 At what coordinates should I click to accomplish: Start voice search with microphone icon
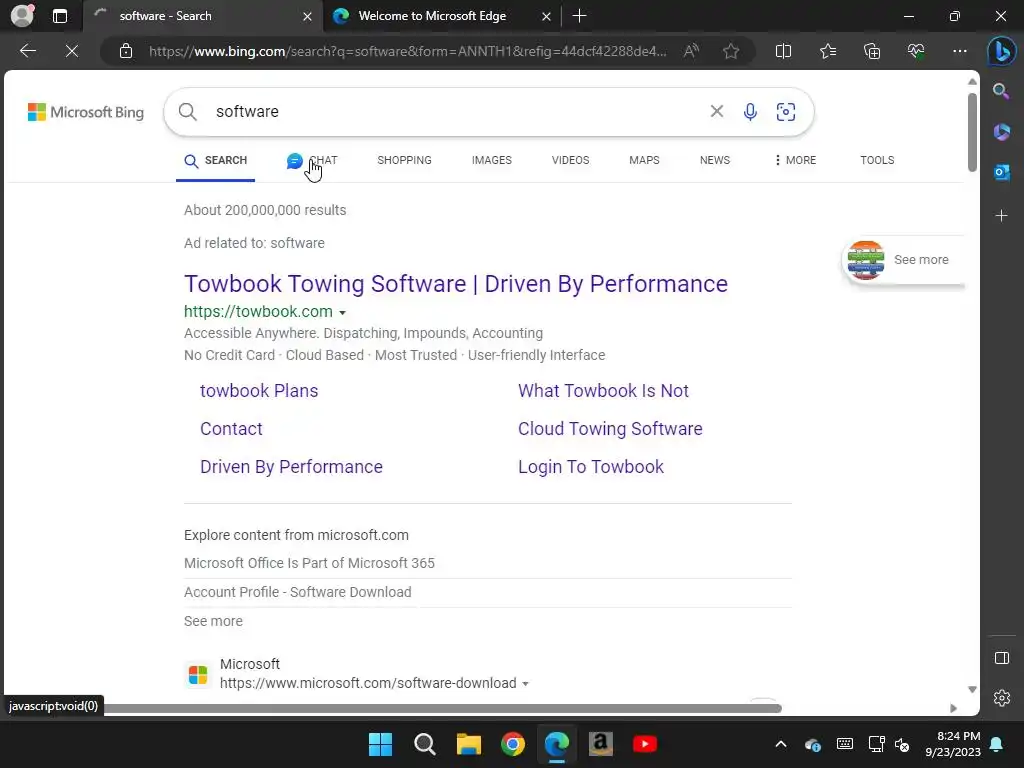click(x=750, y=112)
